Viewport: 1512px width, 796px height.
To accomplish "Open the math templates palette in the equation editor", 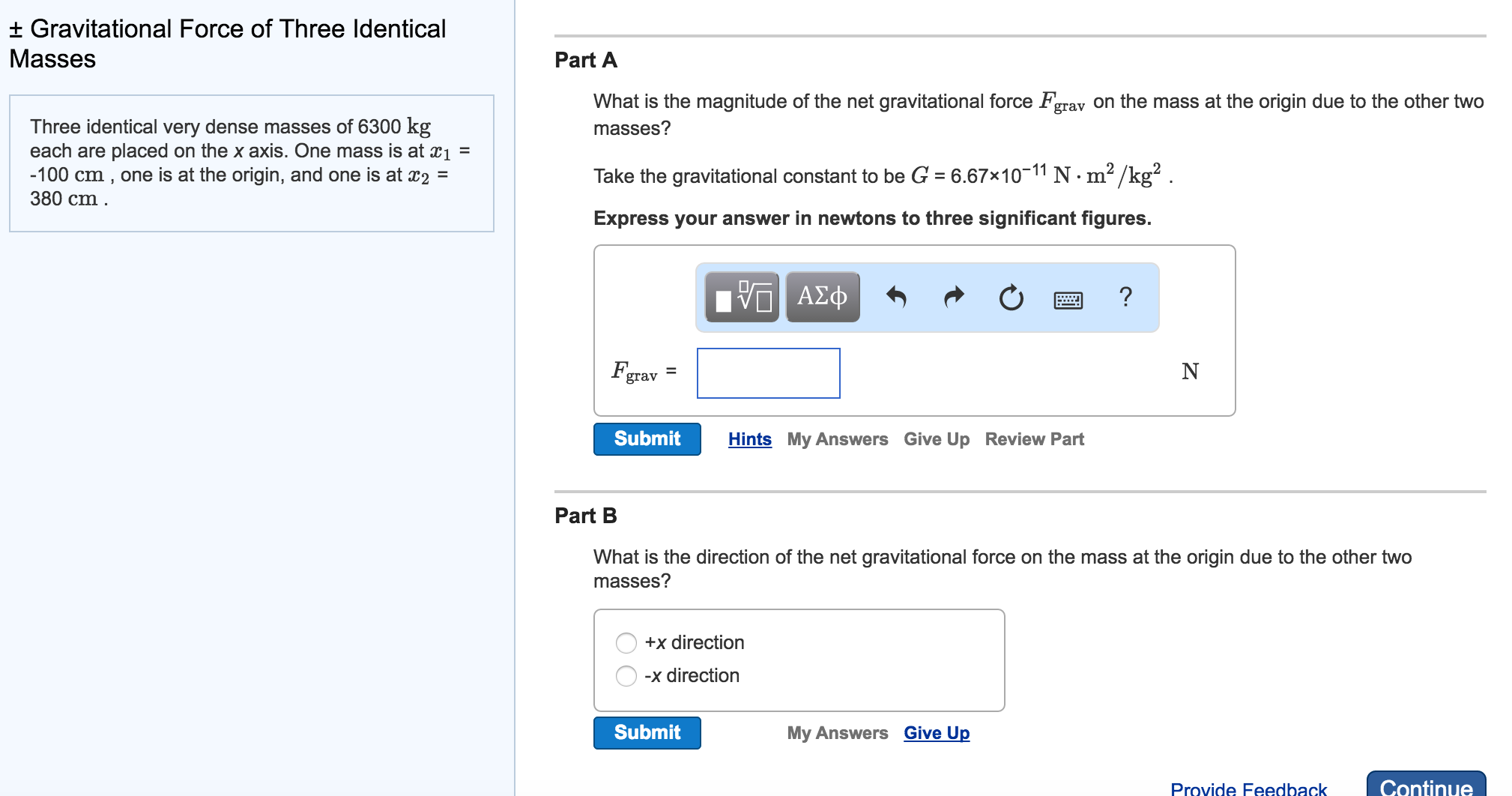I will pyautogui.click(x=741, y=297).
